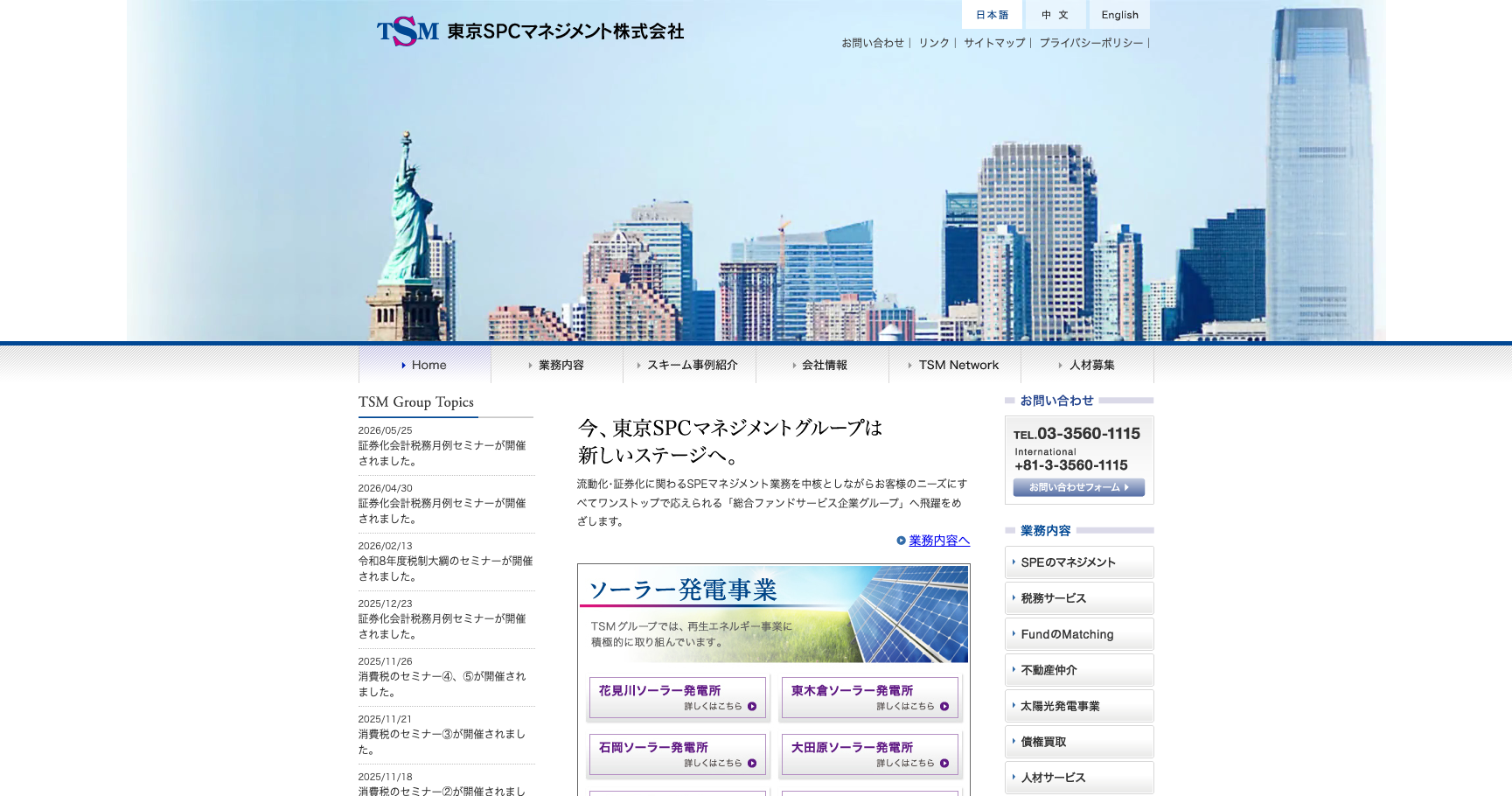The height and width of the screenshot is (796, 1512).
Task: Switch language to English
Action: pyautogui.click(x=1119, y=15)
